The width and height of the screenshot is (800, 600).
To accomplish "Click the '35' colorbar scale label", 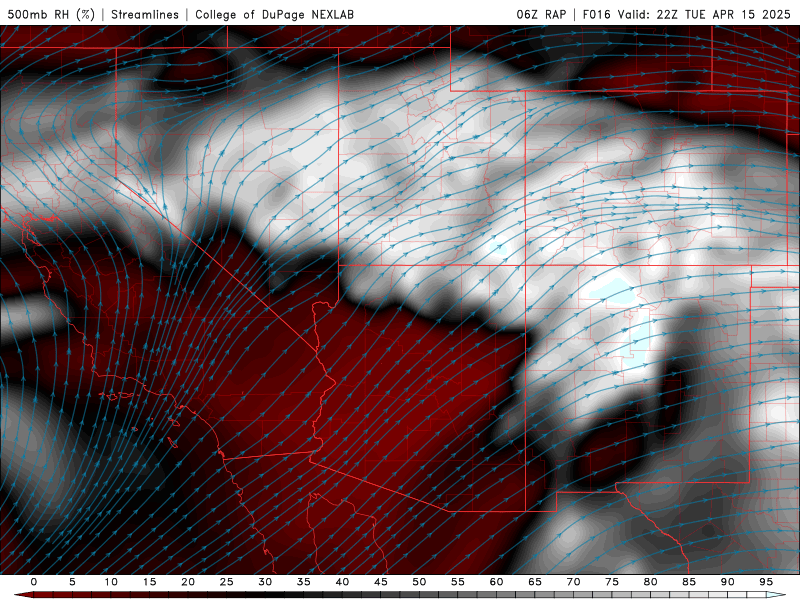I will click(304, 582).
